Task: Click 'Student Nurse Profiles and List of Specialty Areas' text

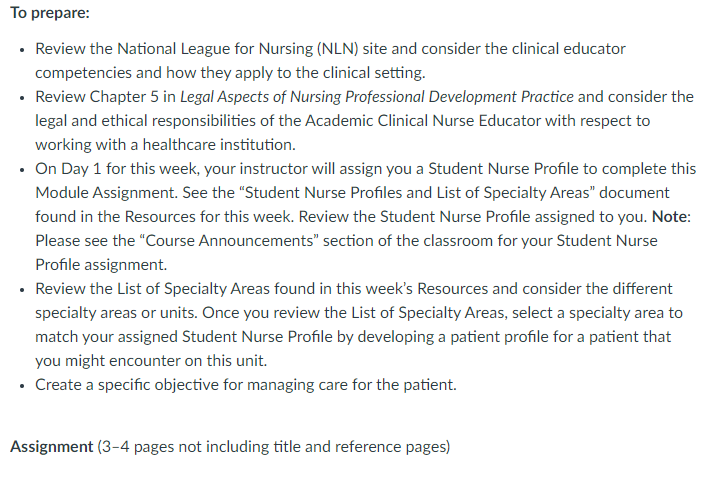Action: coord(417,193)
